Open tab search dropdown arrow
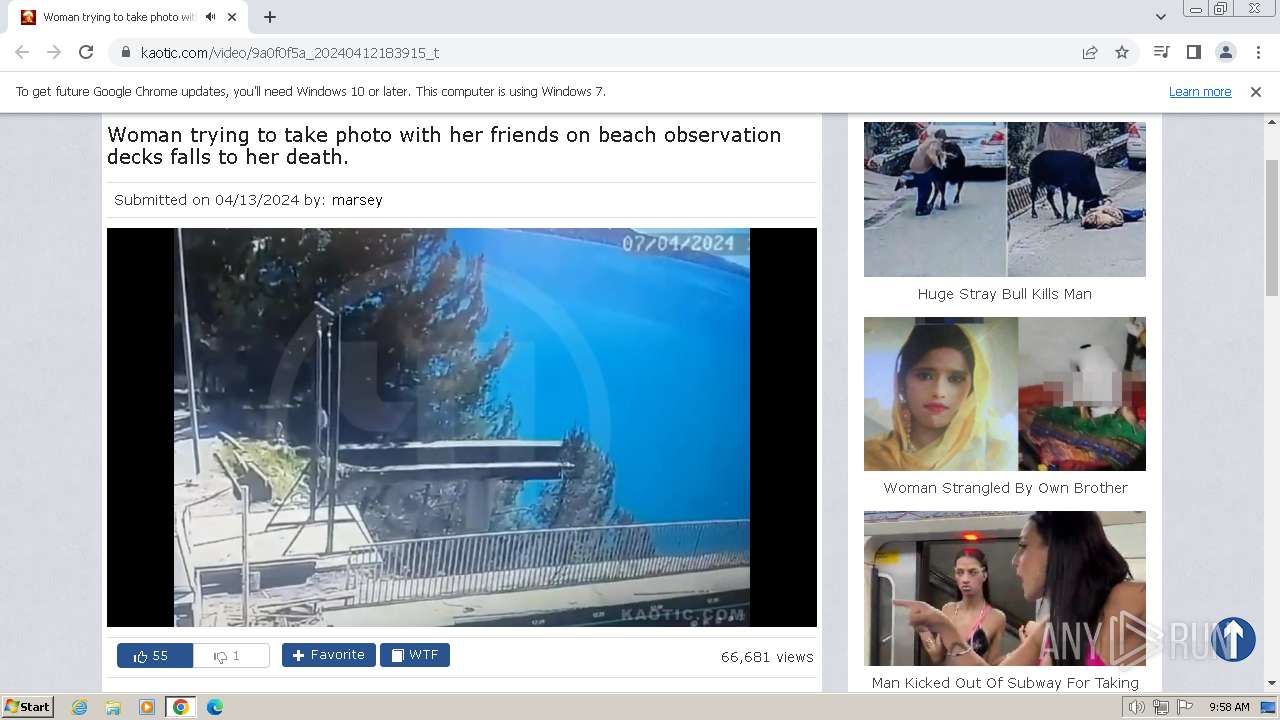 click(x=1160, y=17)
